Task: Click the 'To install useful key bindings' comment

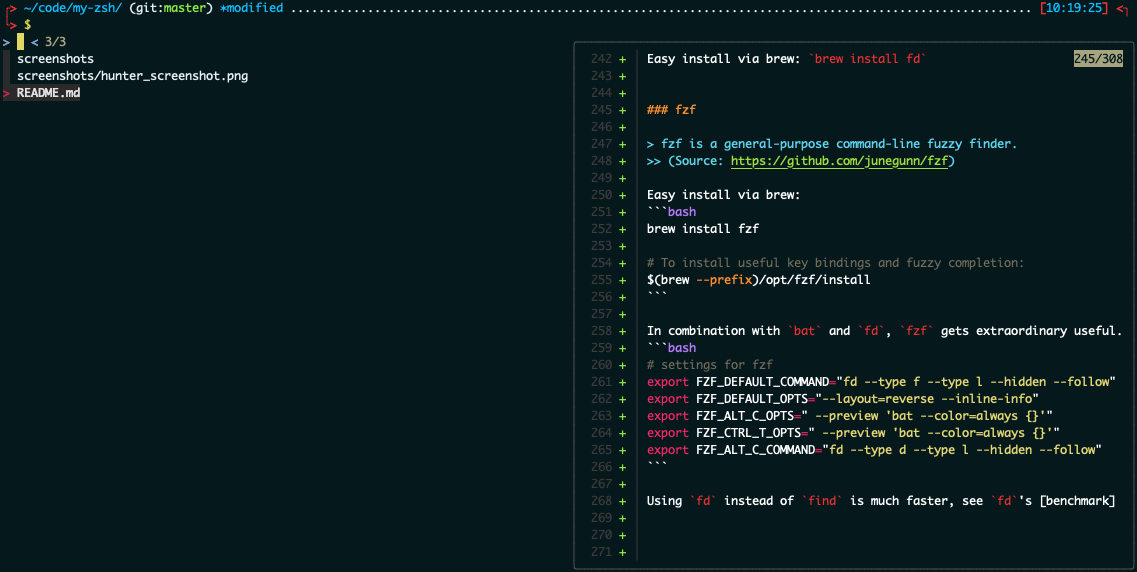Action: pyautogui.click(x=835, y=262)
